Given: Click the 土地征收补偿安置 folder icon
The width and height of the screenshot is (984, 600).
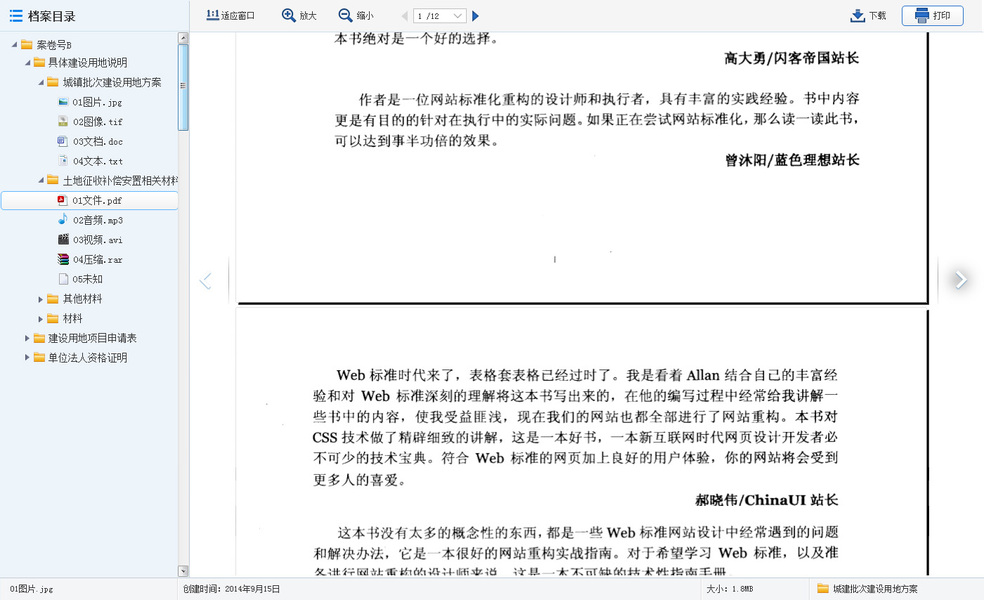Looking at the screenshot, I should 53,180.
